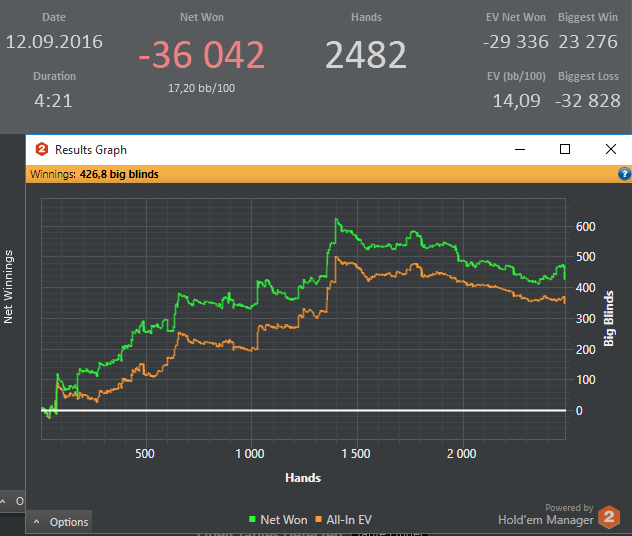This screenshot has height=536, width=632.
Task: Click the Big Blinds y-axis label
Action: pos(609,318)
